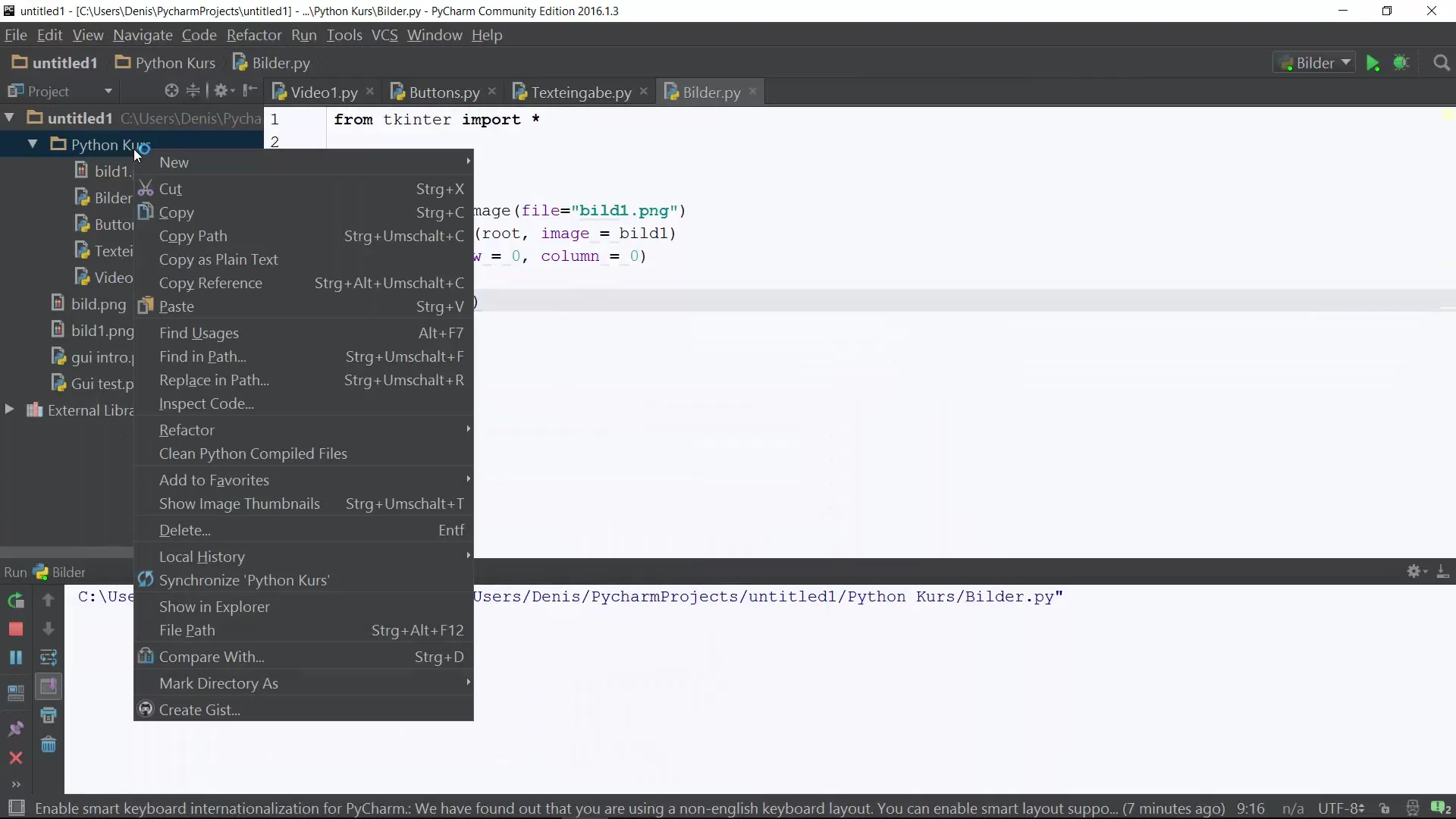Open the VCS menu
This screenshot has height=819, width=1456.
pyautogui.click(x=384, y=35)
